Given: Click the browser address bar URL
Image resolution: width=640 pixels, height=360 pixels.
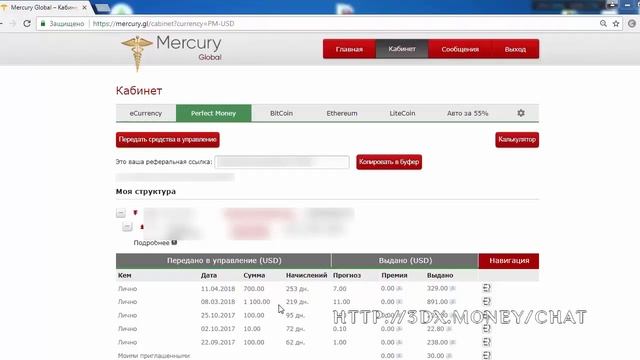Looking at the screenshot, I should [x=163, y=24].
